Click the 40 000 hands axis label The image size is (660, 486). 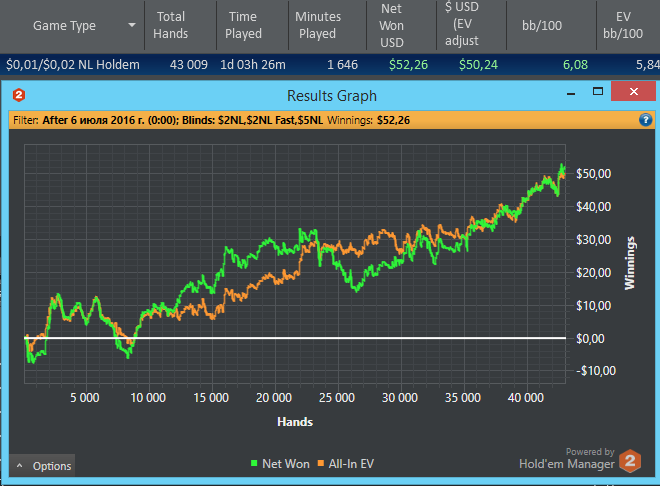pyautogui.click(x=526, y=398)
